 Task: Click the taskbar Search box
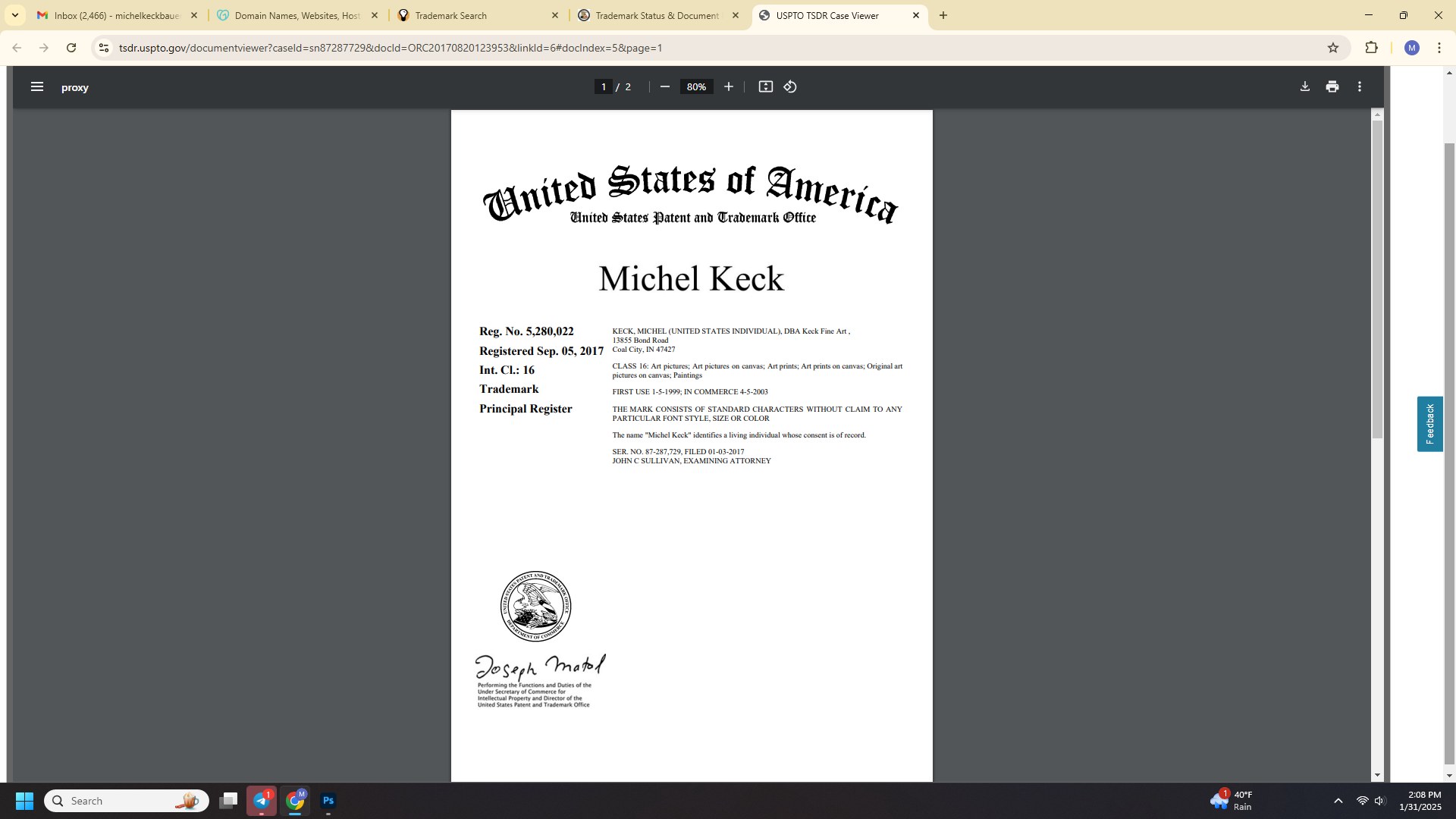coord(127,801)
